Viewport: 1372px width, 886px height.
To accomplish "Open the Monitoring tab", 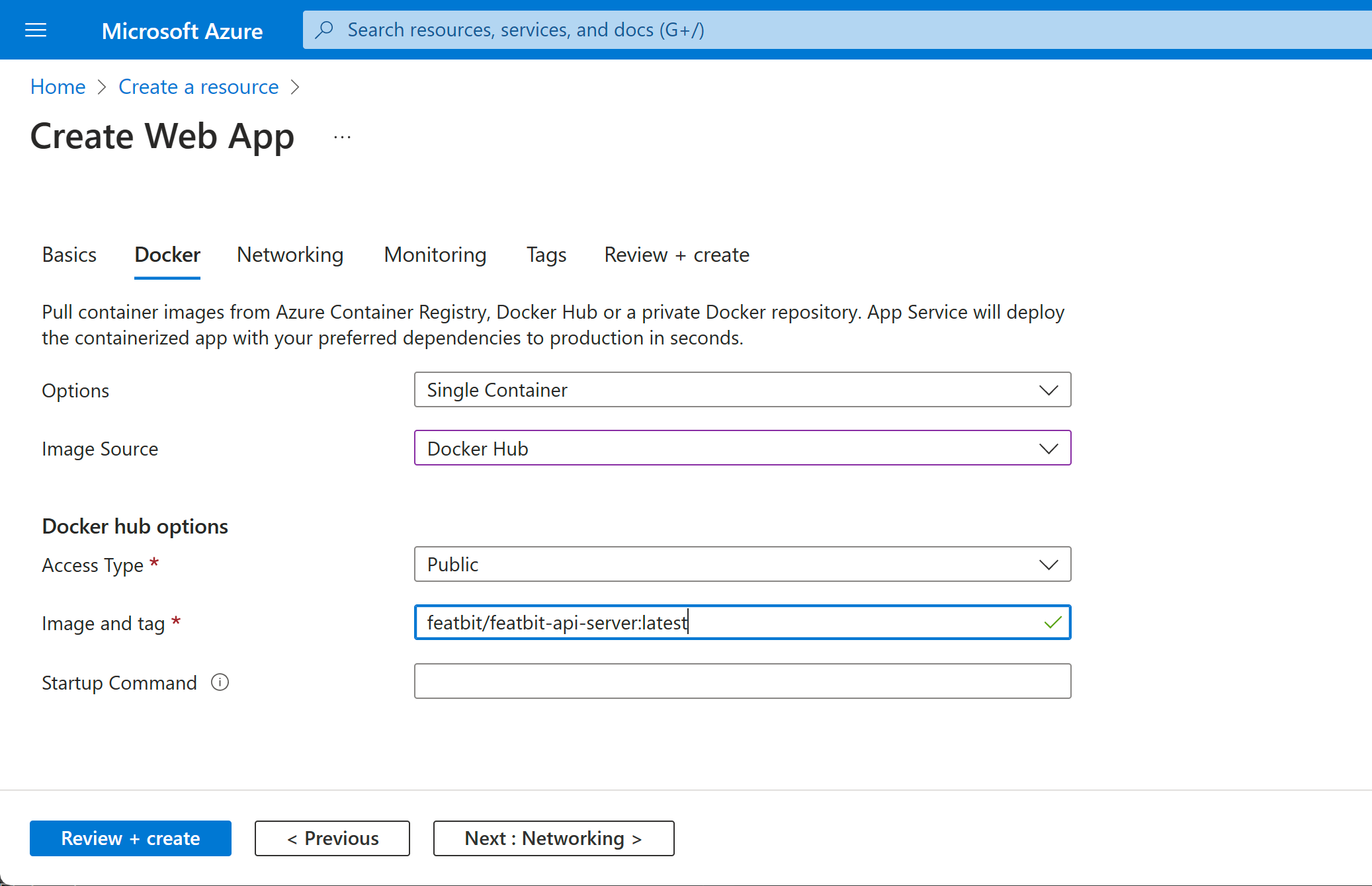I will tap(435, 255).
